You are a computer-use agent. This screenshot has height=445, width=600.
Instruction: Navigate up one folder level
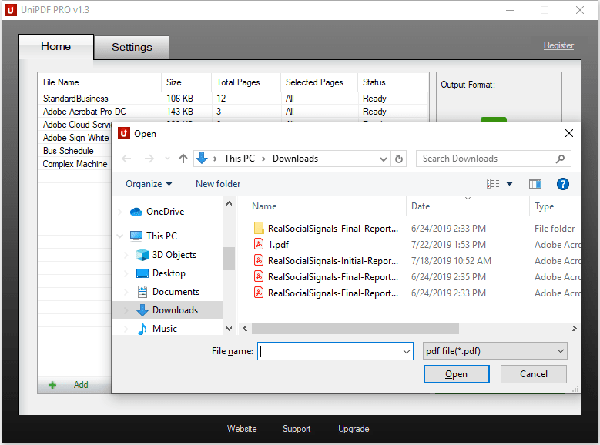(183, 158)
